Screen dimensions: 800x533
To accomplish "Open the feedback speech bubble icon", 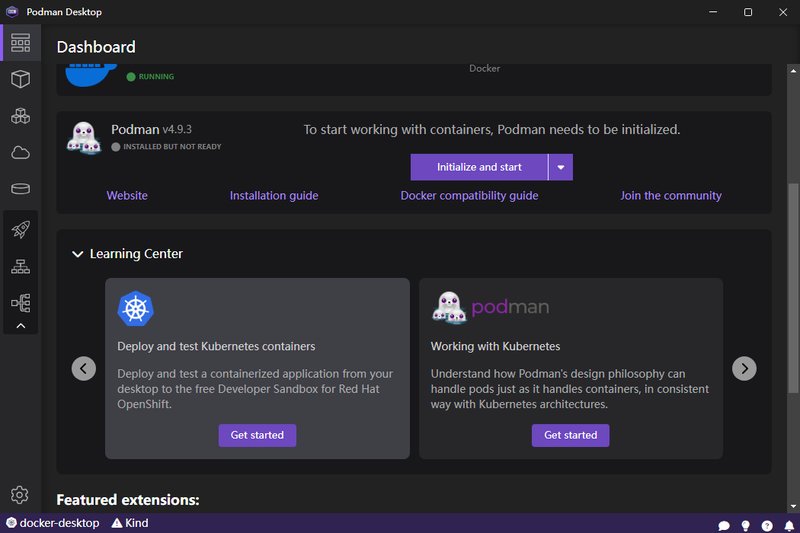I will [x=724, y=524].
